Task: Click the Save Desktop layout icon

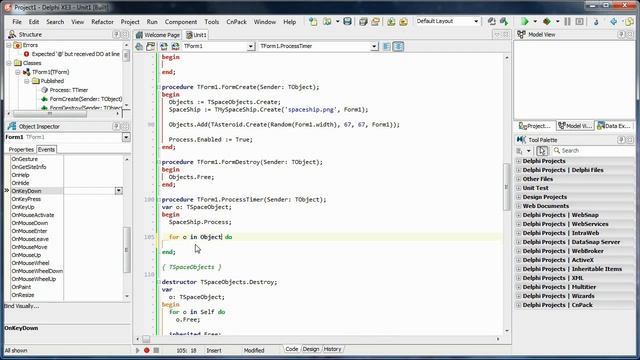Action: (492, 22)
